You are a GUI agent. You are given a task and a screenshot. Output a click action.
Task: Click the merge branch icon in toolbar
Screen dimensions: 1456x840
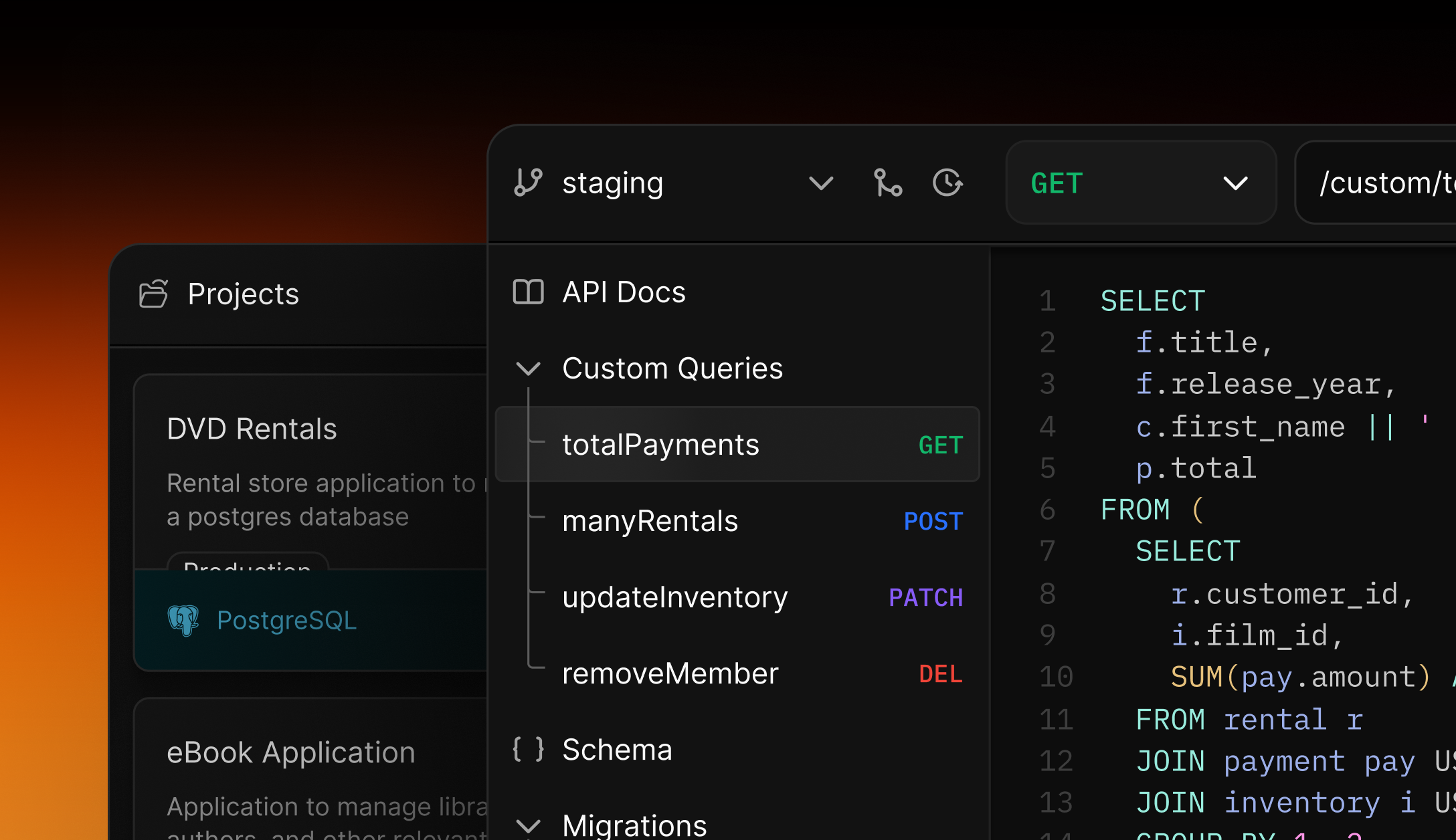tap(888, 183)
